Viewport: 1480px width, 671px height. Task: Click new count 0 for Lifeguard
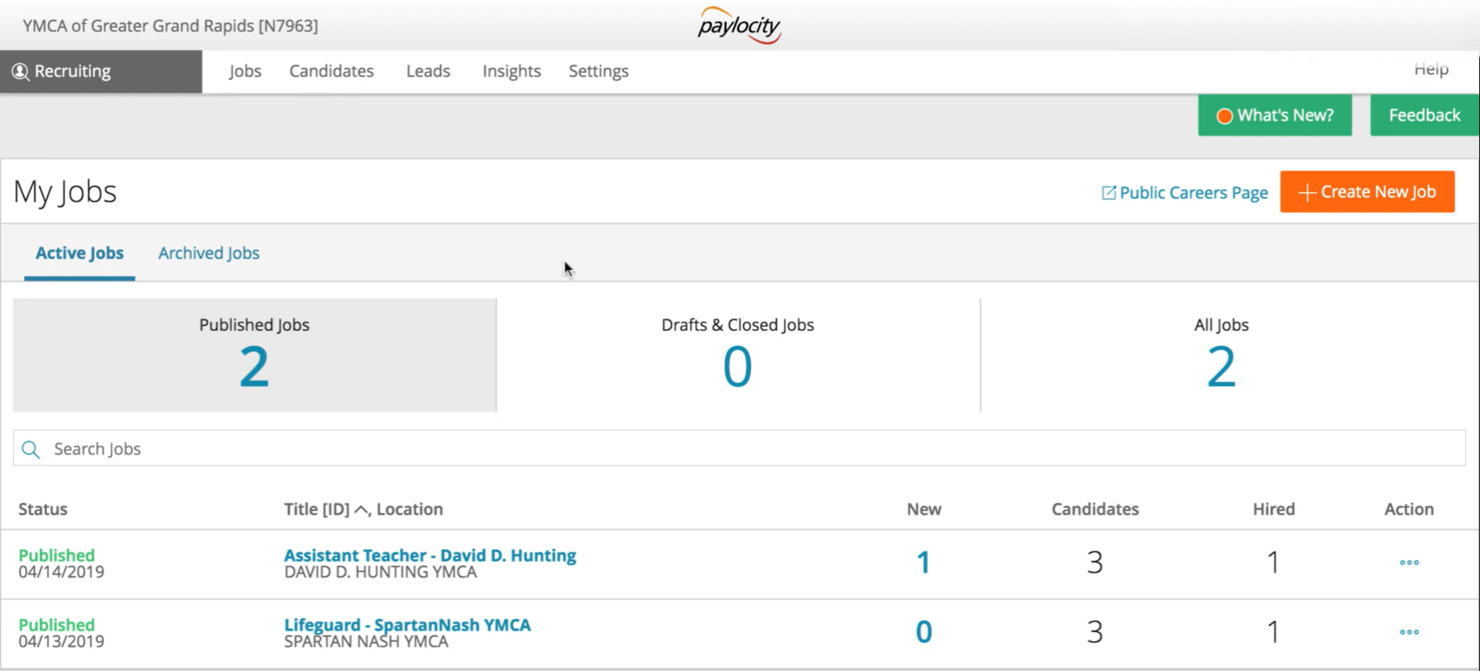click(x=924, y=632)
